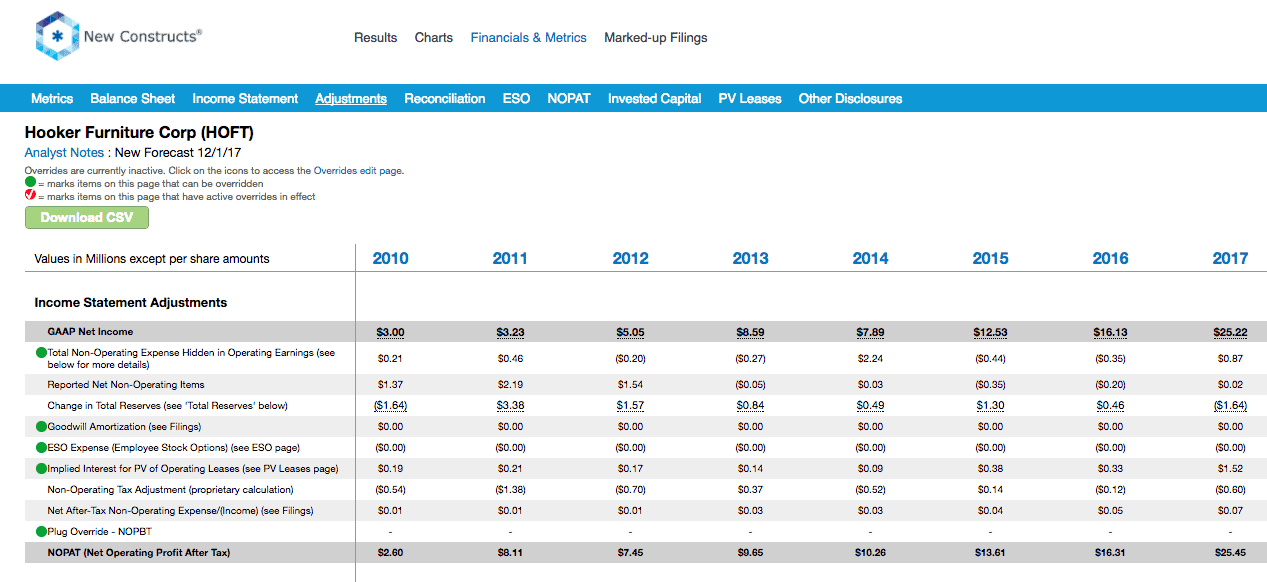Switch to the Income Statement tab

point(245,98)
